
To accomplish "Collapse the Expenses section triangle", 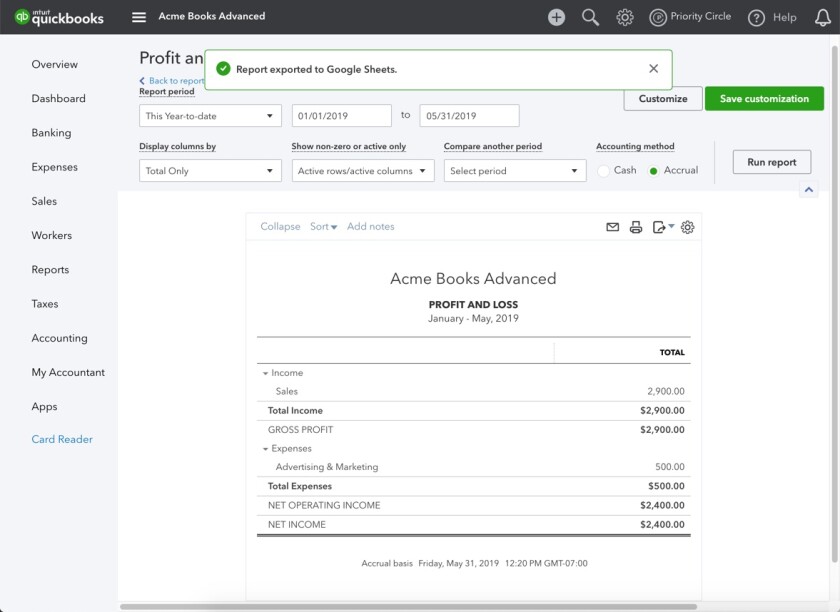I will pyautogui.click(x=265, y=449).
